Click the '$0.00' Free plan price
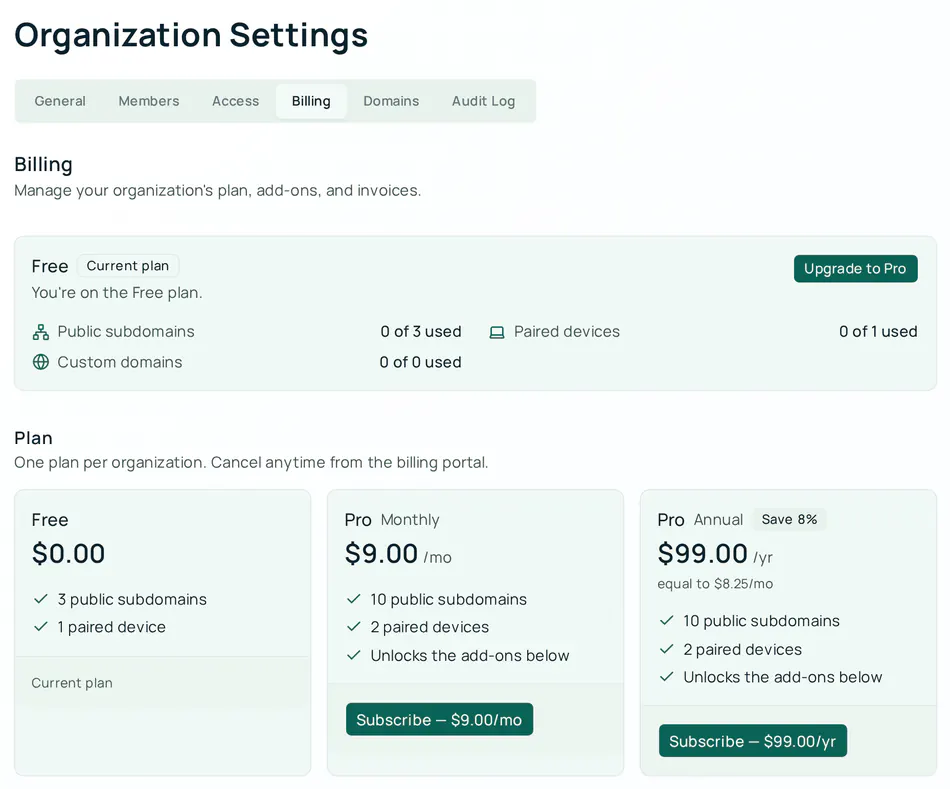 pyautogui.click(x=68, y=553)
